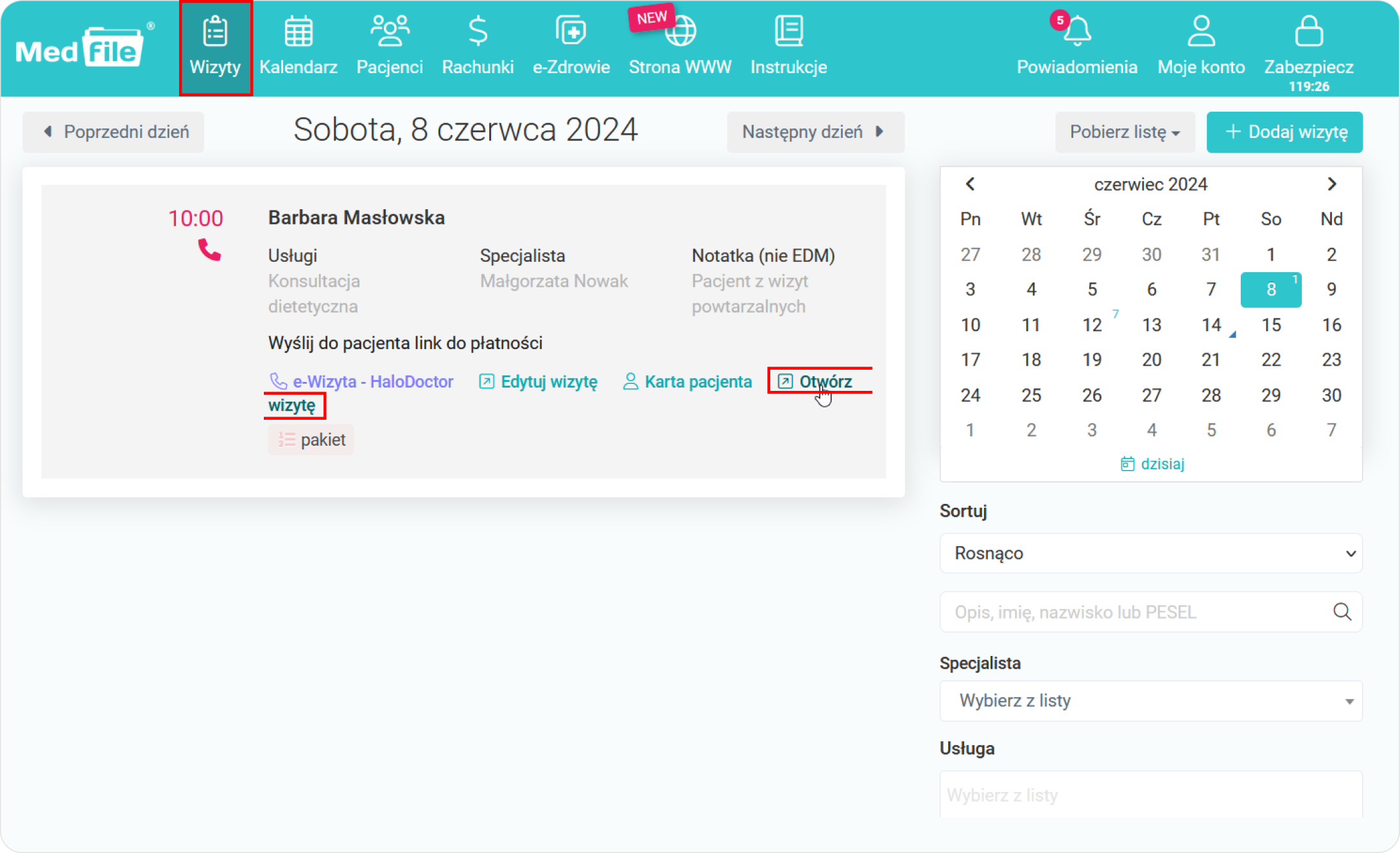This screenshot has height=853, width=1400.
Task: Go to Poprzedni dzień
Action: [x=114, y=132]
